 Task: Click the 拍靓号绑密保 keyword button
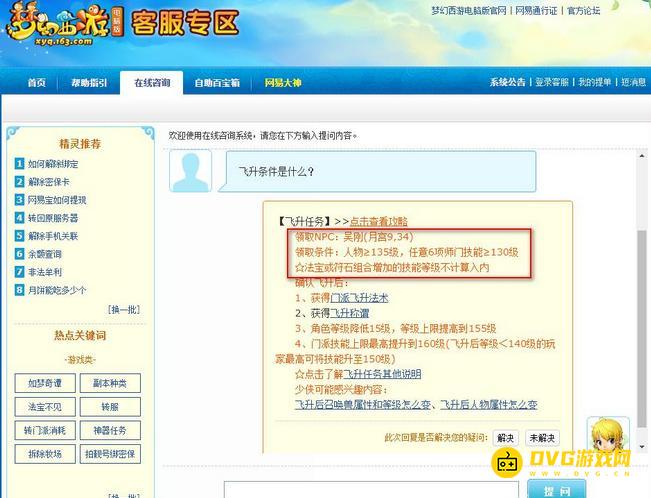point(110,454)
